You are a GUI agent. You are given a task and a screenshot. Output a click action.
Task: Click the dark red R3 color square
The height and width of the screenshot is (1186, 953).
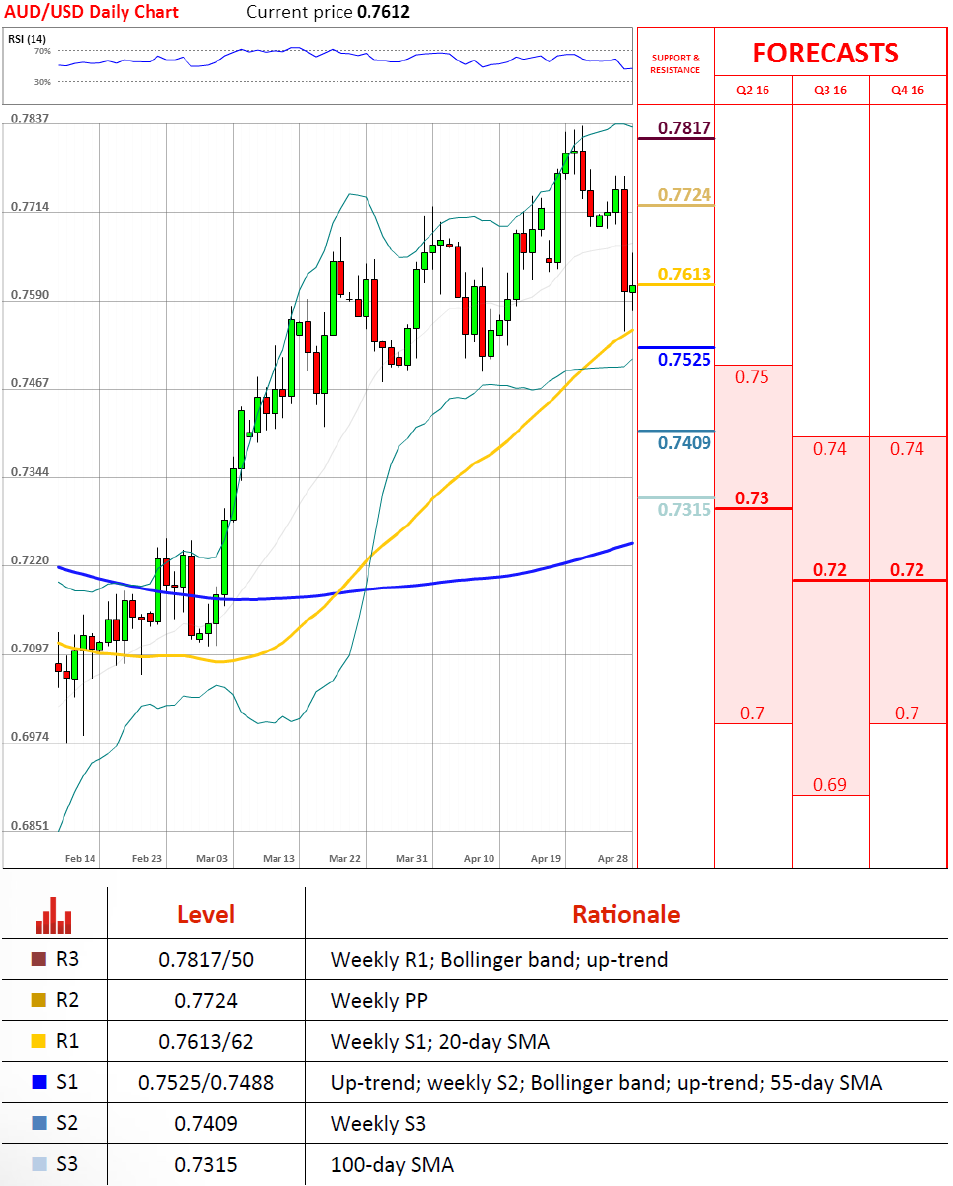click(x=39, y=960)
